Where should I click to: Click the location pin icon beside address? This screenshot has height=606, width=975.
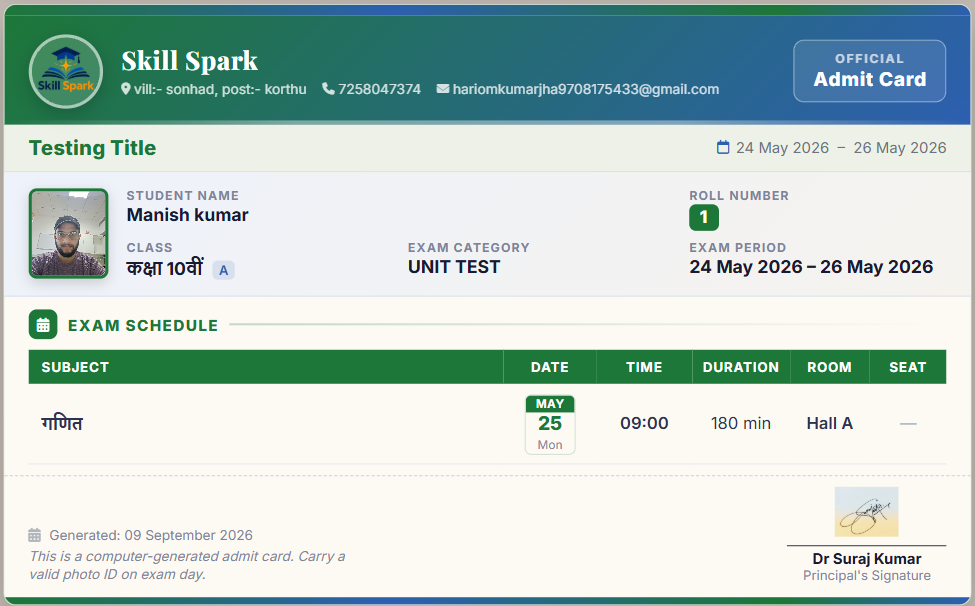point(126,89)
